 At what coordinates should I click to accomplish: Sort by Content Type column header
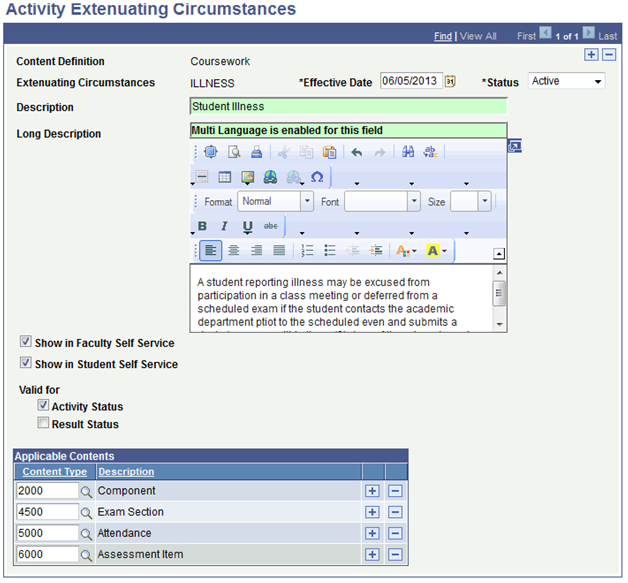click(54, 472)
